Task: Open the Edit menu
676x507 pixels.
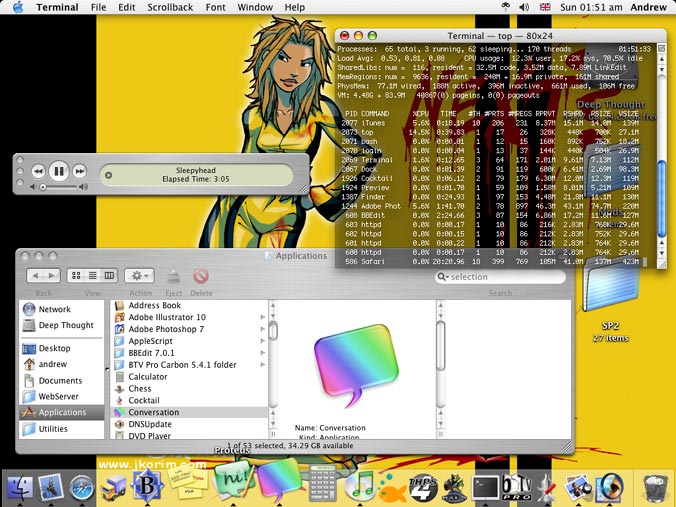Action: (127, 7)
